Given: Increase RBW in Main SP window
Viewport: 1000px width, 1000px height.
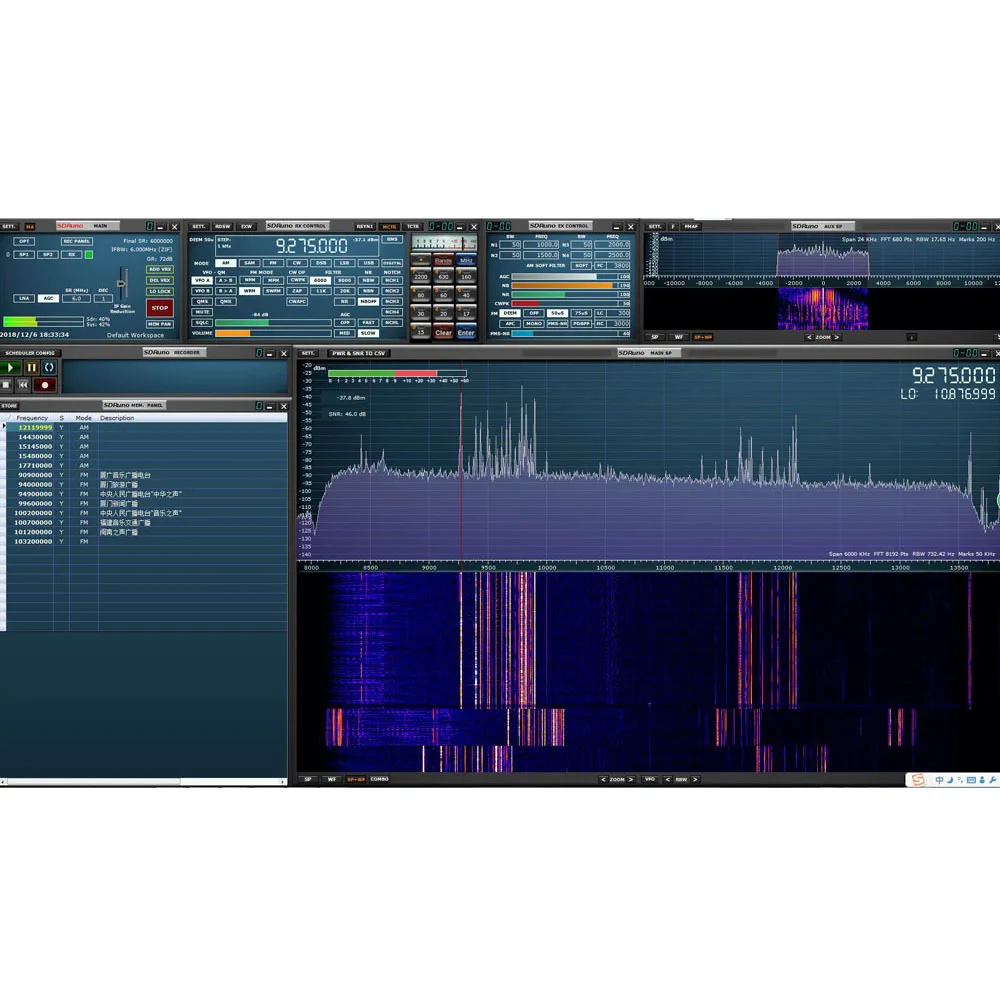Looking at the screenshot, I should (695, 779).
